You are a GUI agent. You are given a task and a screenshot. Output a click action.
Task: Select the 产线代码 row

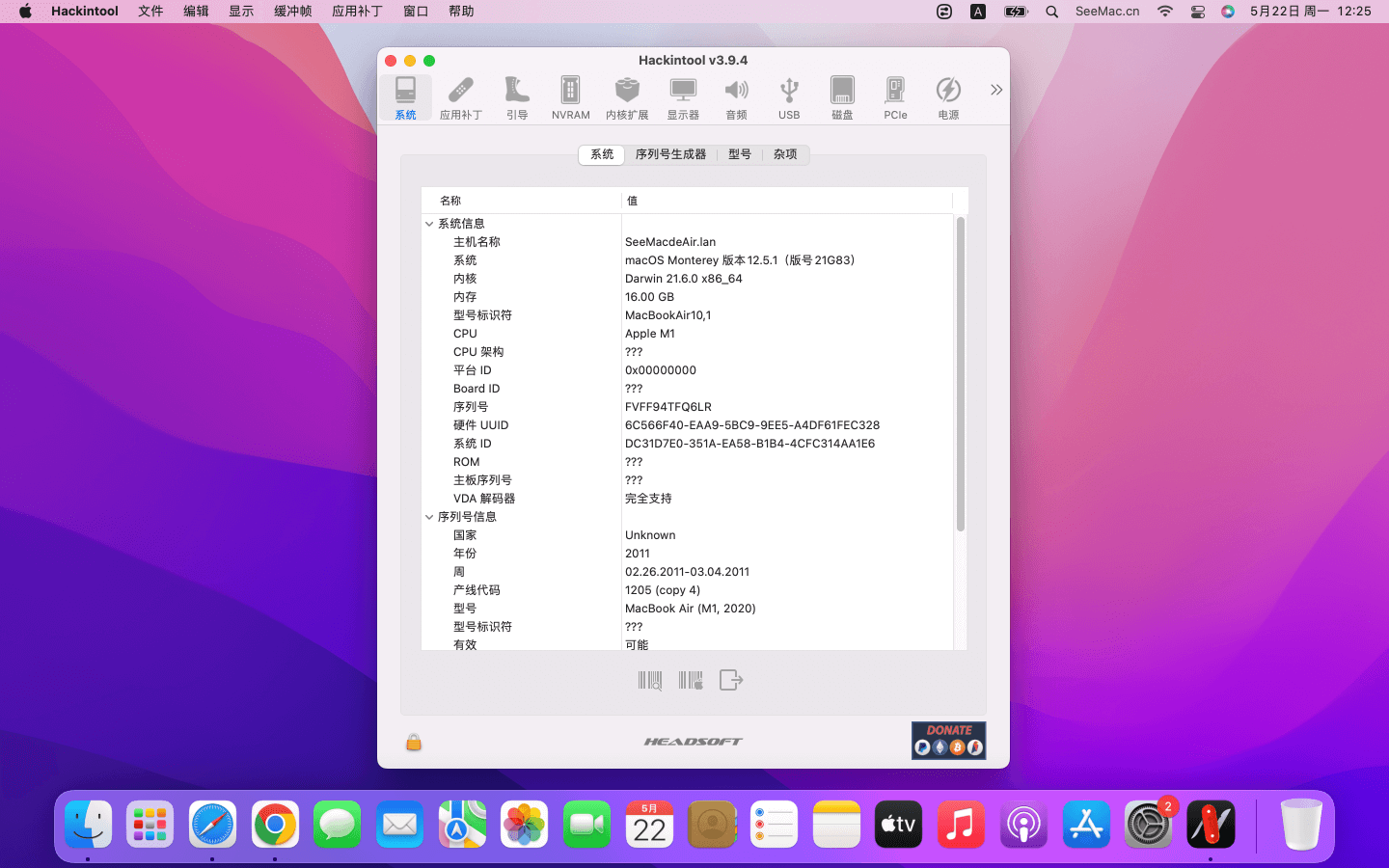pyautogui.click(x=688, y=590)
